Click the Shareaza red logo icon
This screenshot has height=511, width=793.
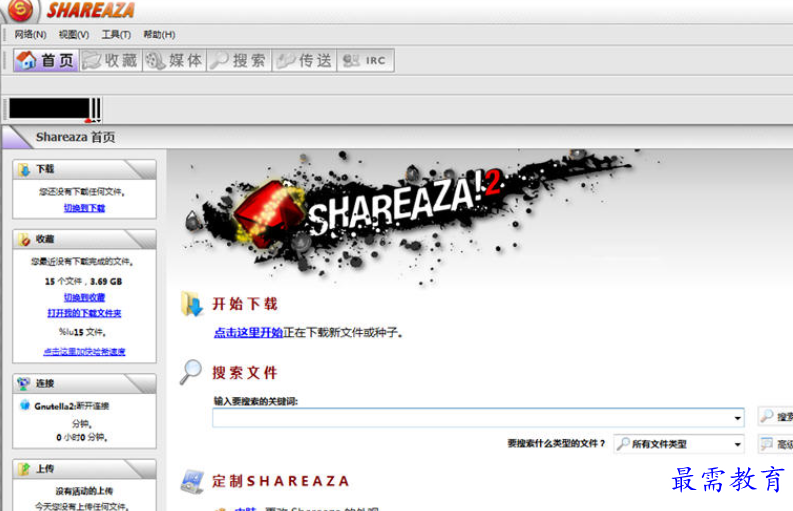click(20, 9)
